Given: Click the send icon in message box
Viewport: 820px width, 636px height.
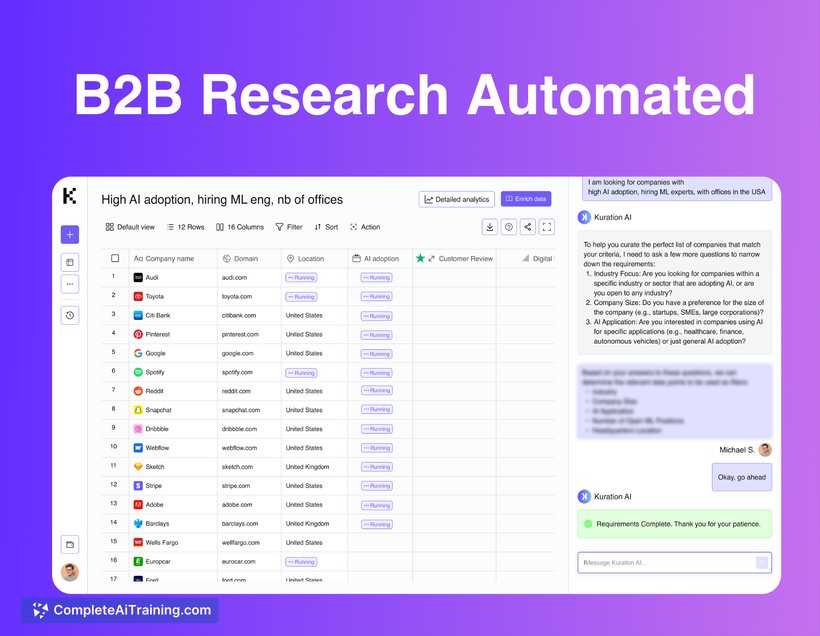Looking at the screenshot, I should click(762, 563).
